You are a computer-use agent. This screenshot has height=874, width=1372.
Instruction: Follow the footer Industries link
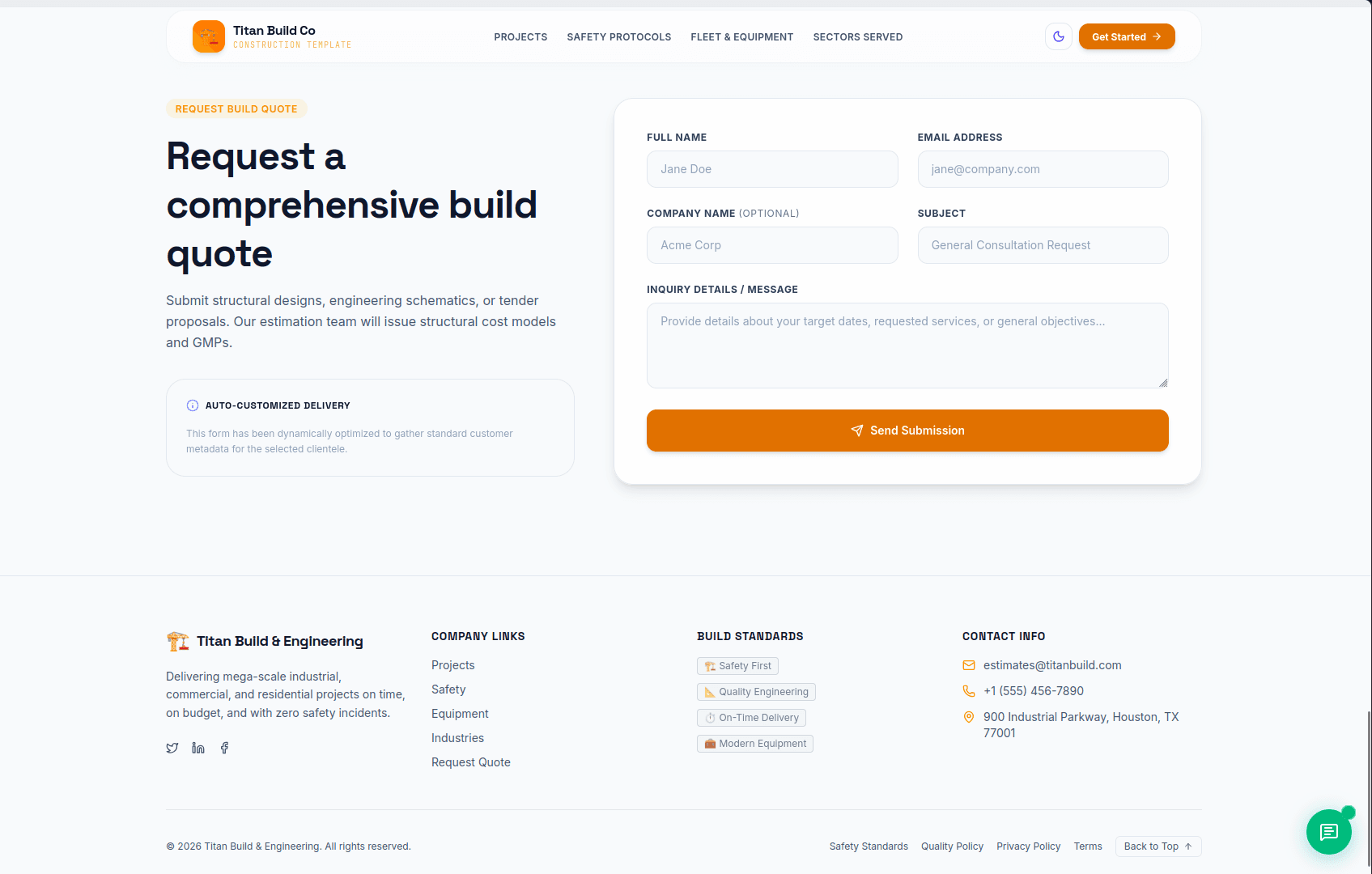[x=457, y=738]
